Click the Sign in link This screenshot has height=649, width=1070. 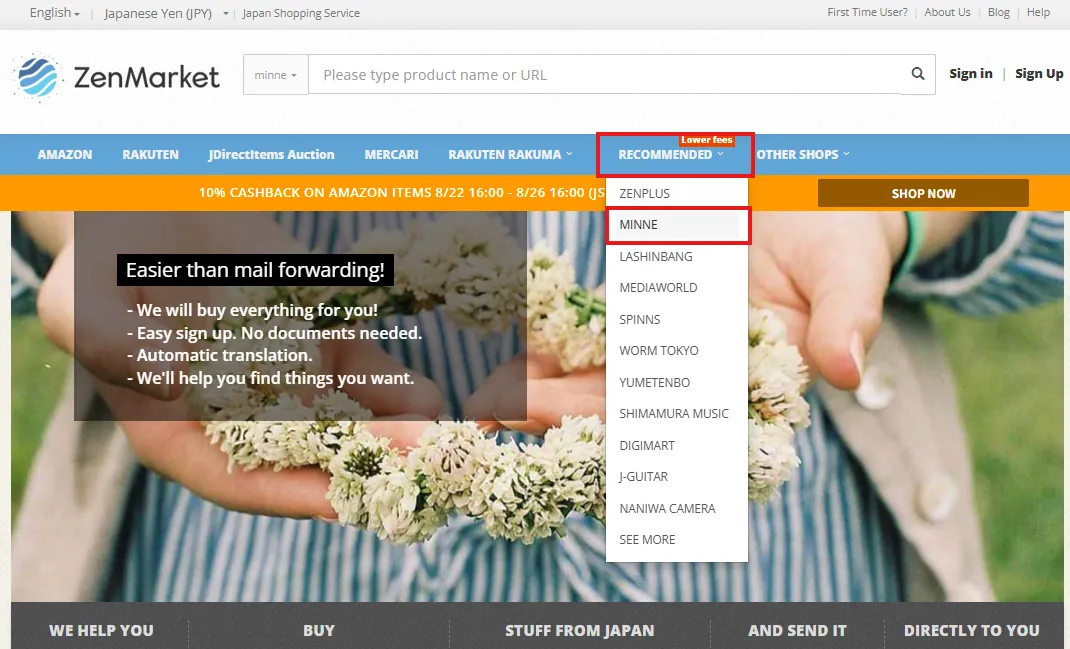pos(970,74)
